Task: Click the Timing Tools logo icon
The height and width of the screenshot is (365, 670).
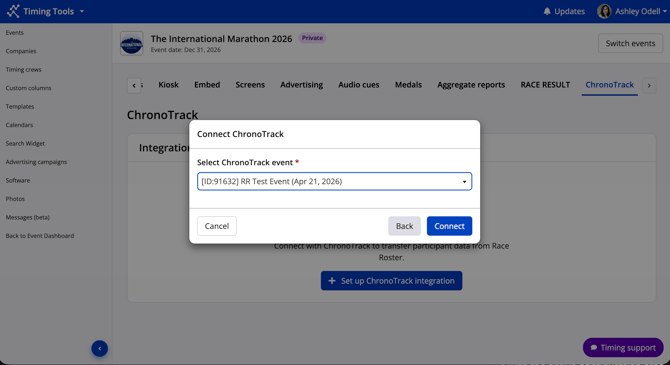Action: 13,11
